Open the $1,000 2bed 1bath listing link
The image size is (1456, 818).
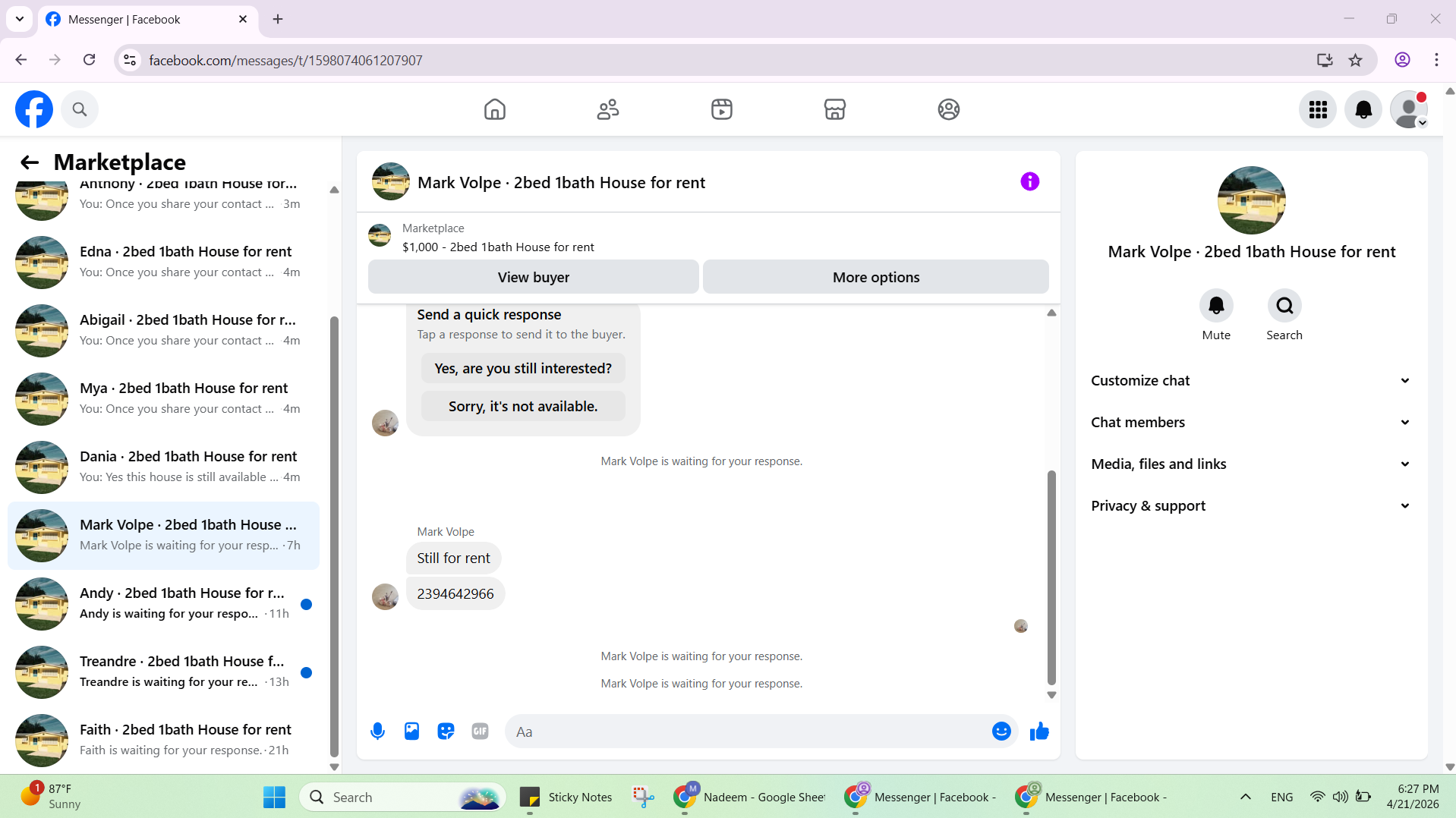[x=498, y=247]
